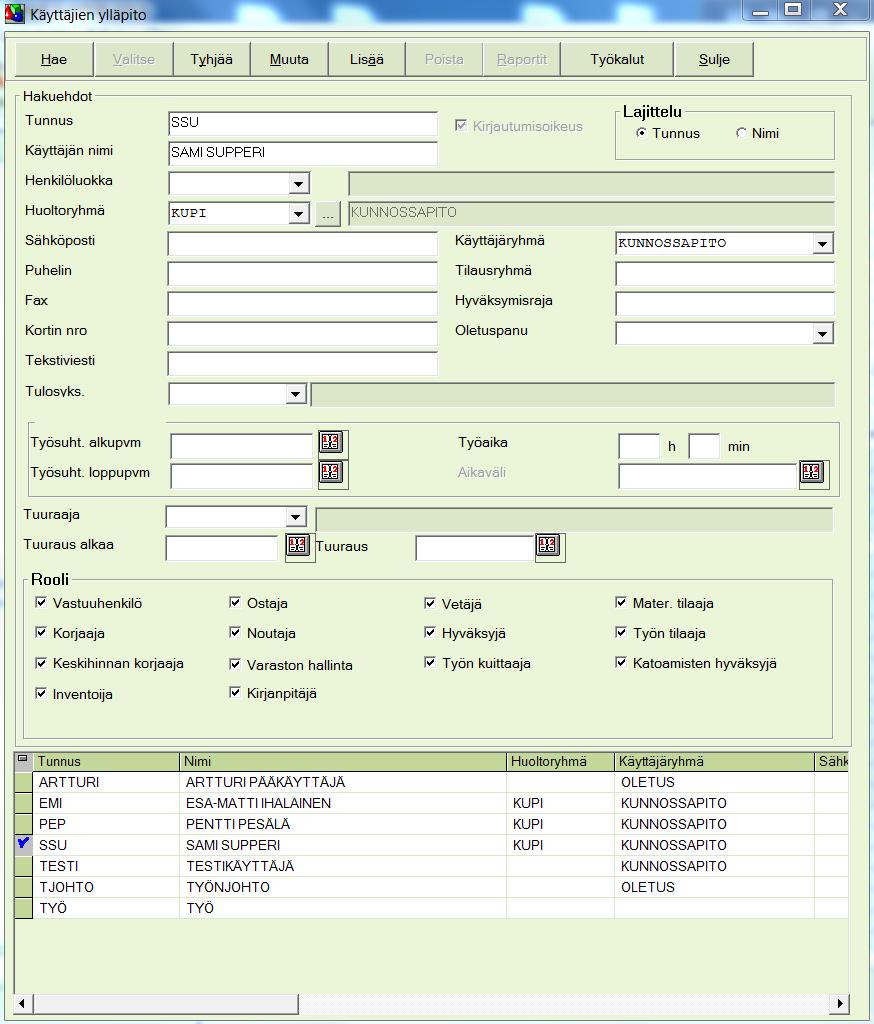This screenshot has width=874, height=1024.
Task: Open the Tulosyks. dropdown
Action: [295, 394]
